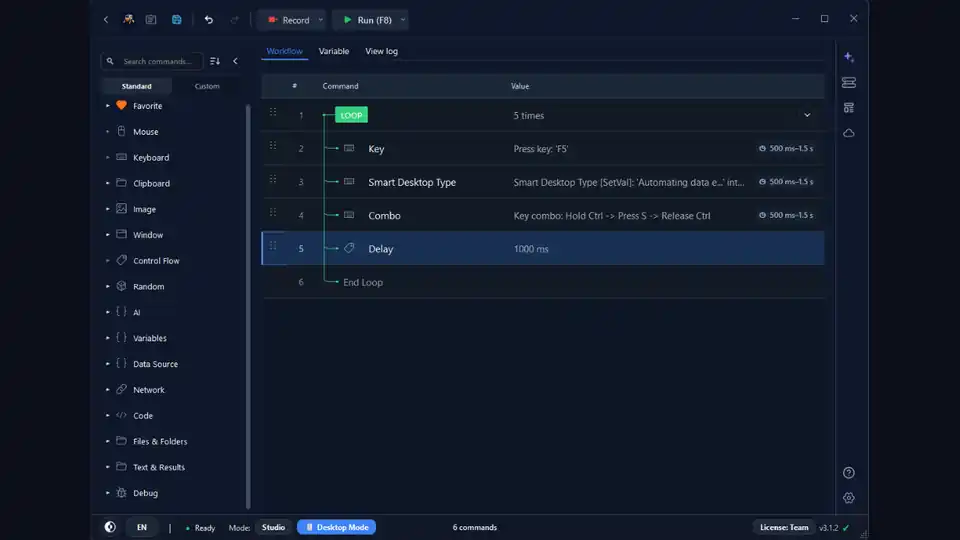This screenshot has width=960, height=540.
Task: Click the cloud icon in right sidebar
Action: point(849,133)
